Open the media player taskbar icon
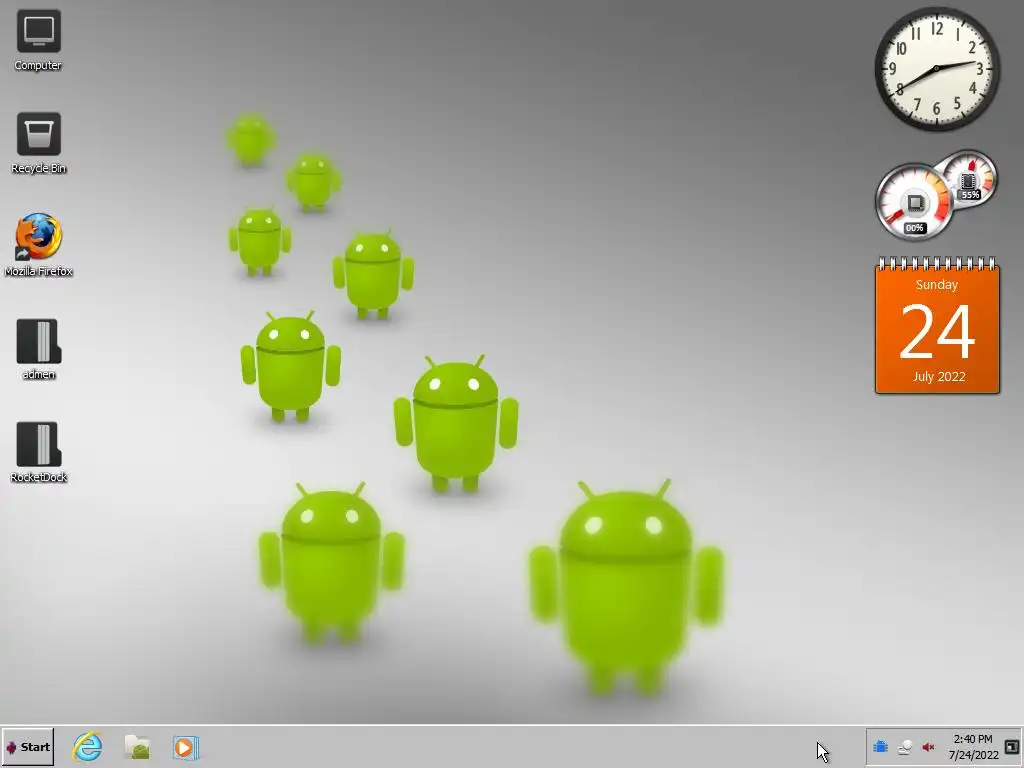The image size is (1024, 768). tap(186, 747)
